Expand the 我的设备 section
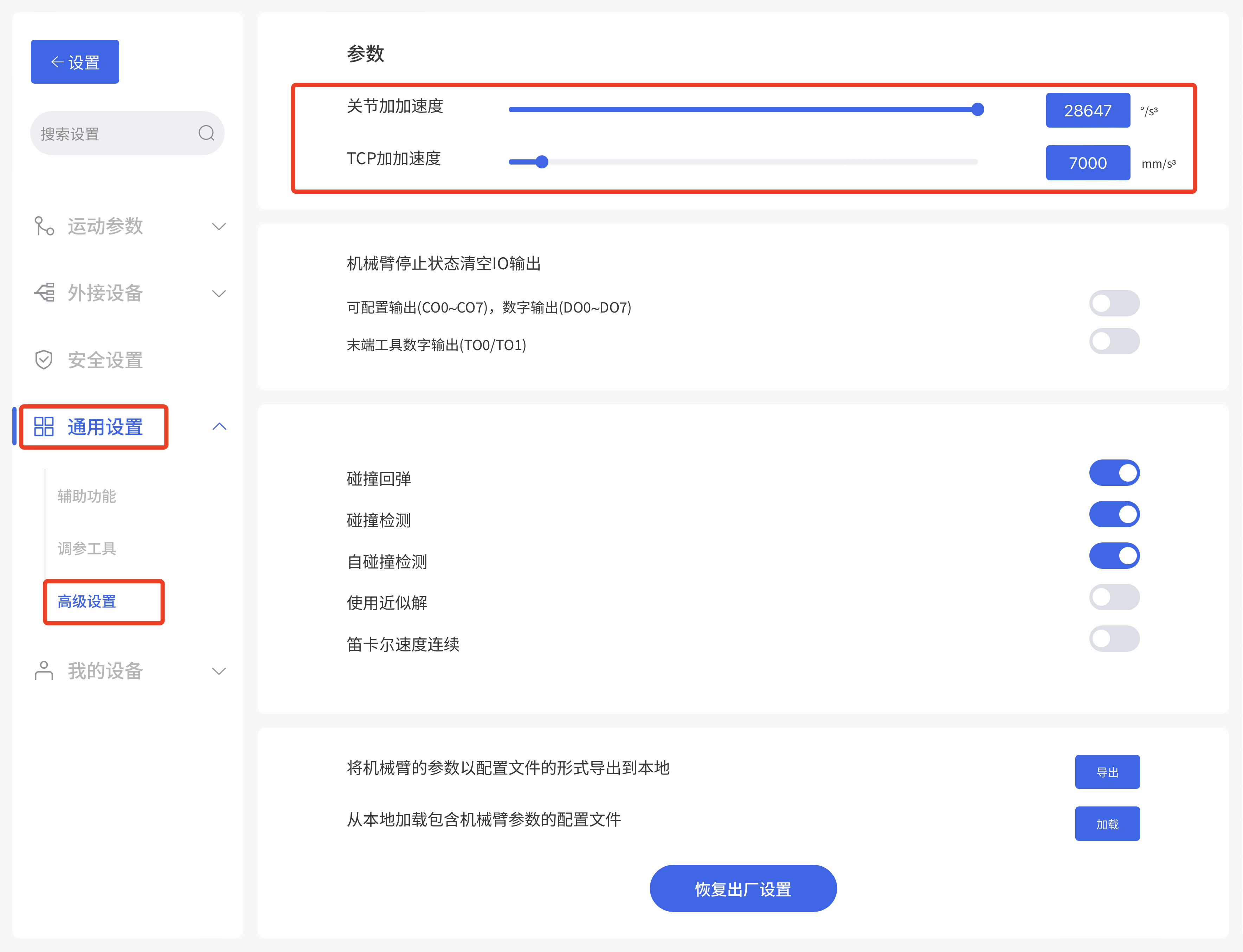The image size is (1243, 952). (x=219, y=671)
